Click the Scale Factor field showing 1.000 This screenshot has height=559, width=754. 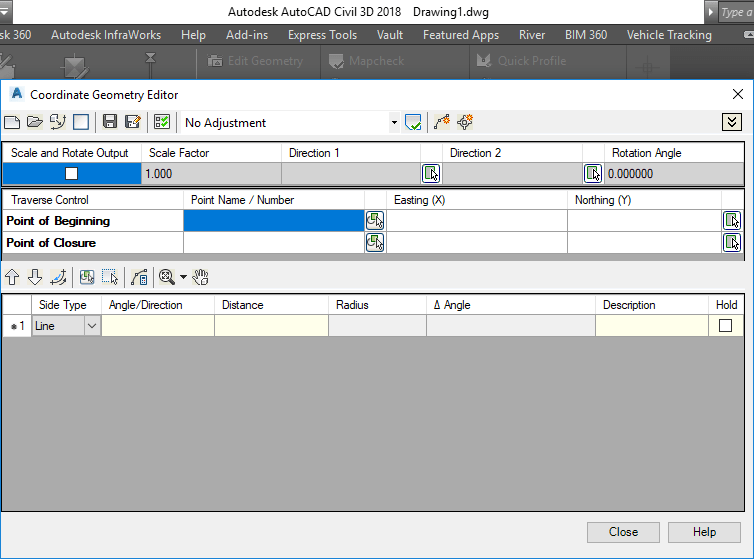click(211, 174)
